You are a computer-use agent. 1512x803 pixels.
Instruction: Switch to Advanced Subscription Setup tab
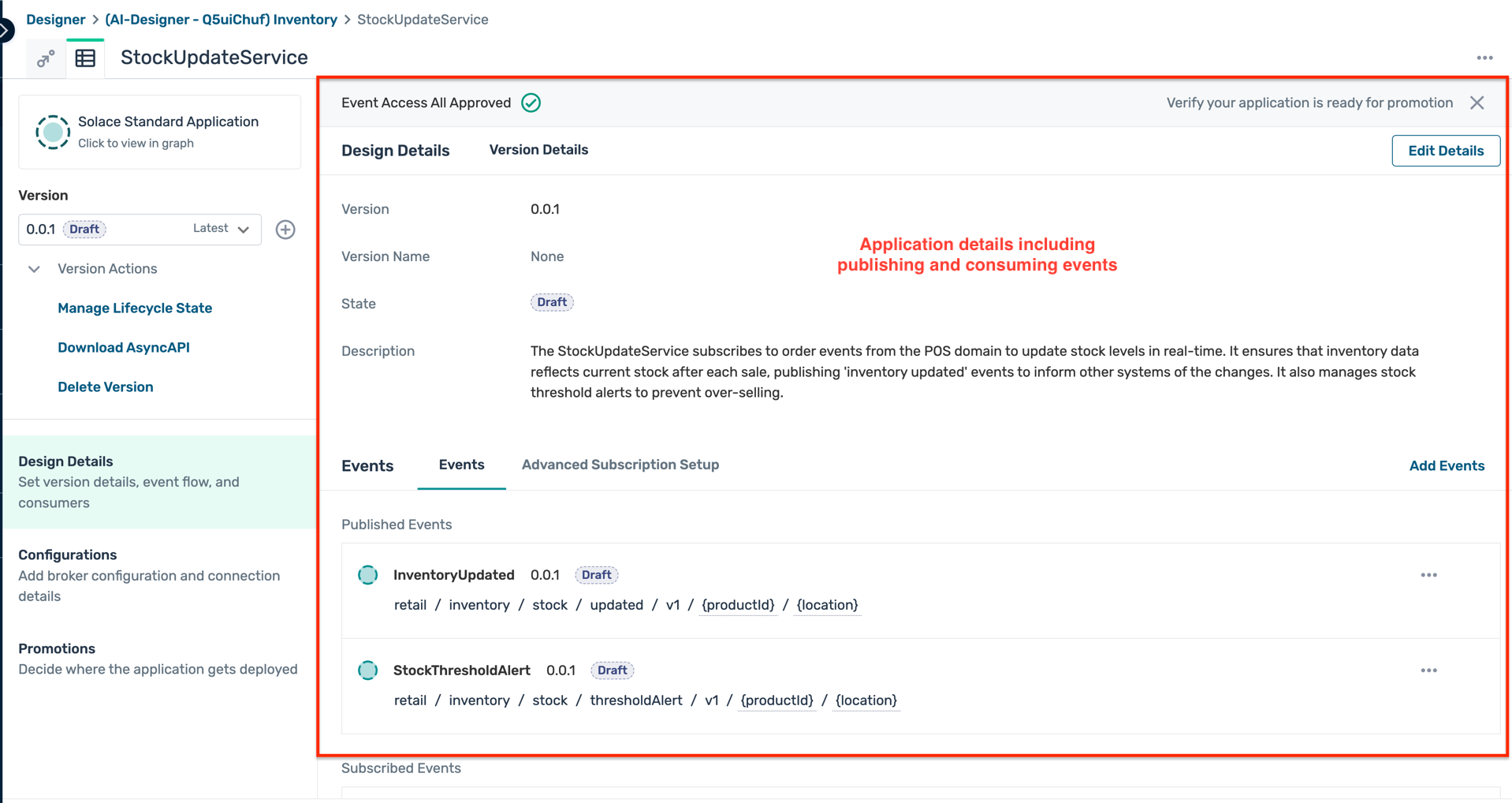pos(620,465)
